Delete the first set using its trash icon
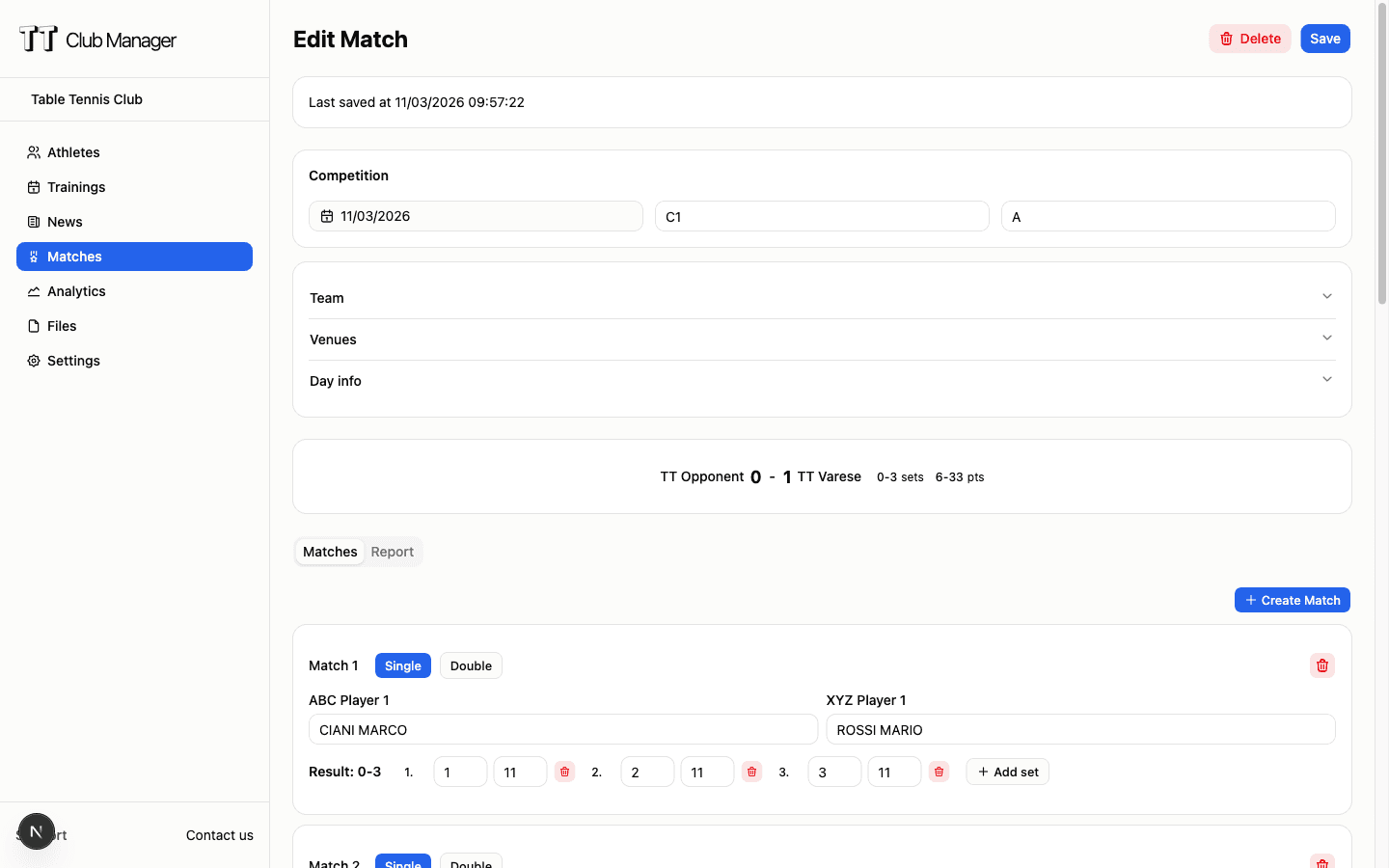Screen dimensions: 1389x868 click(564, 772)
